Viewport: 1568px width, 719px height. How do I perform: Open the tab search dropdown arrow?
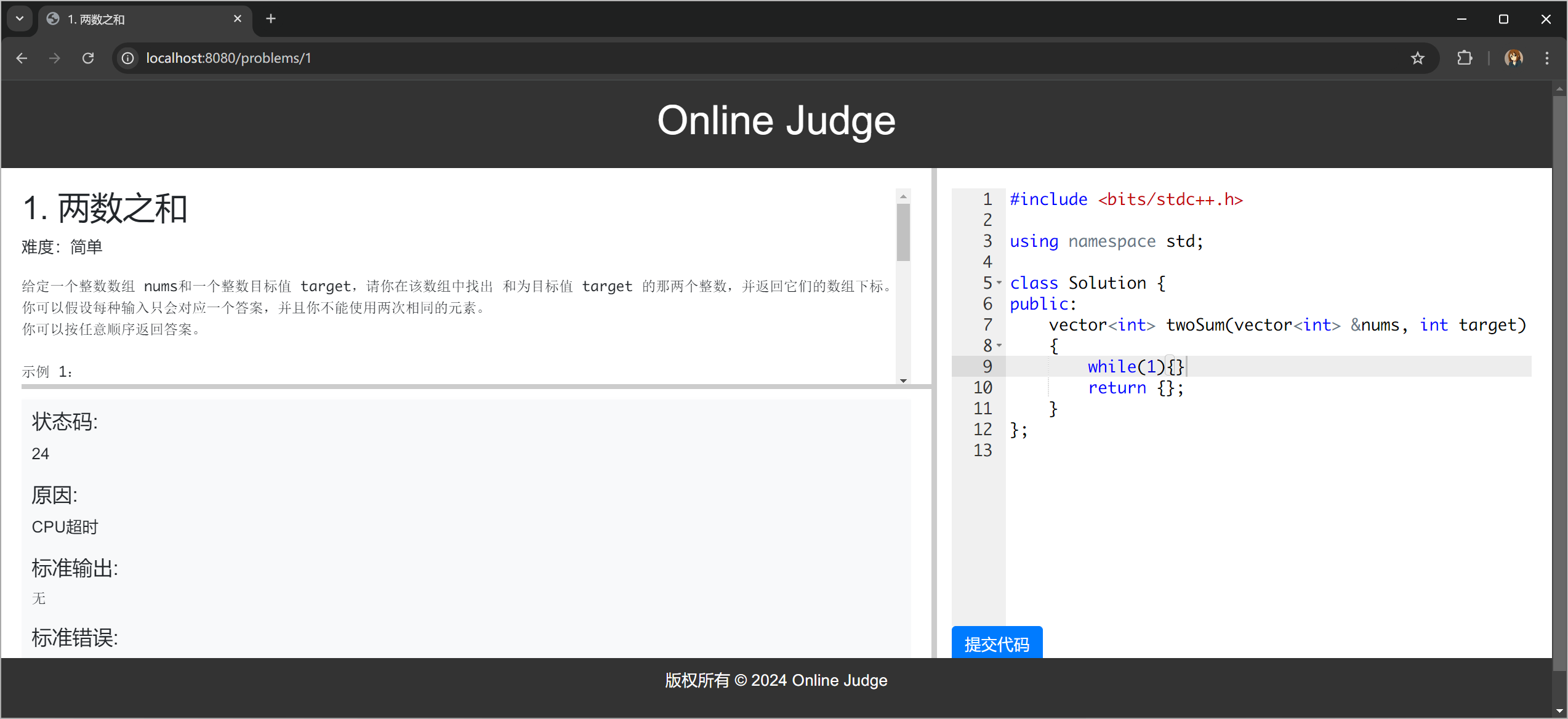20,18
